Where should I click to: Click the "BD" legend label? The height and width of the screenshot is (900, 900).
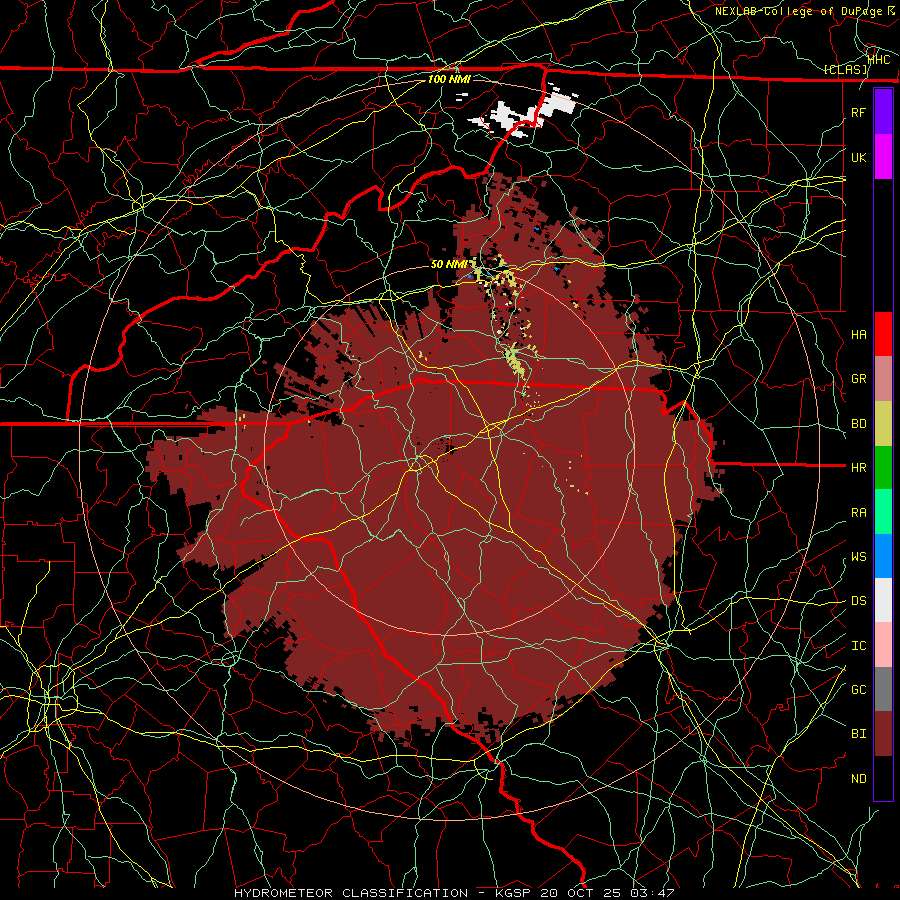858,424
